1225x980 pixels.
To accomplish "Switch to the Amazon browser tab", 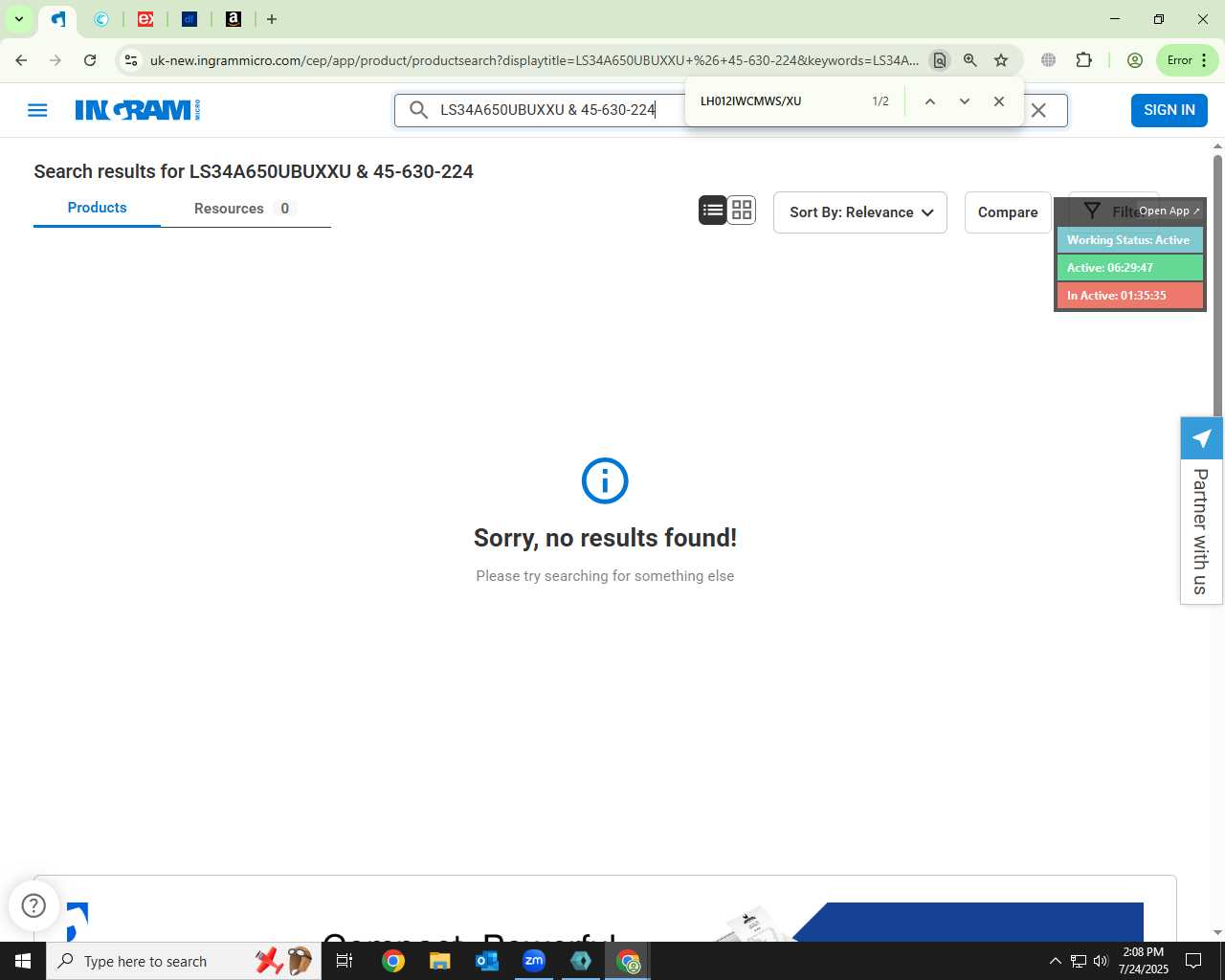I will [234, 19].
